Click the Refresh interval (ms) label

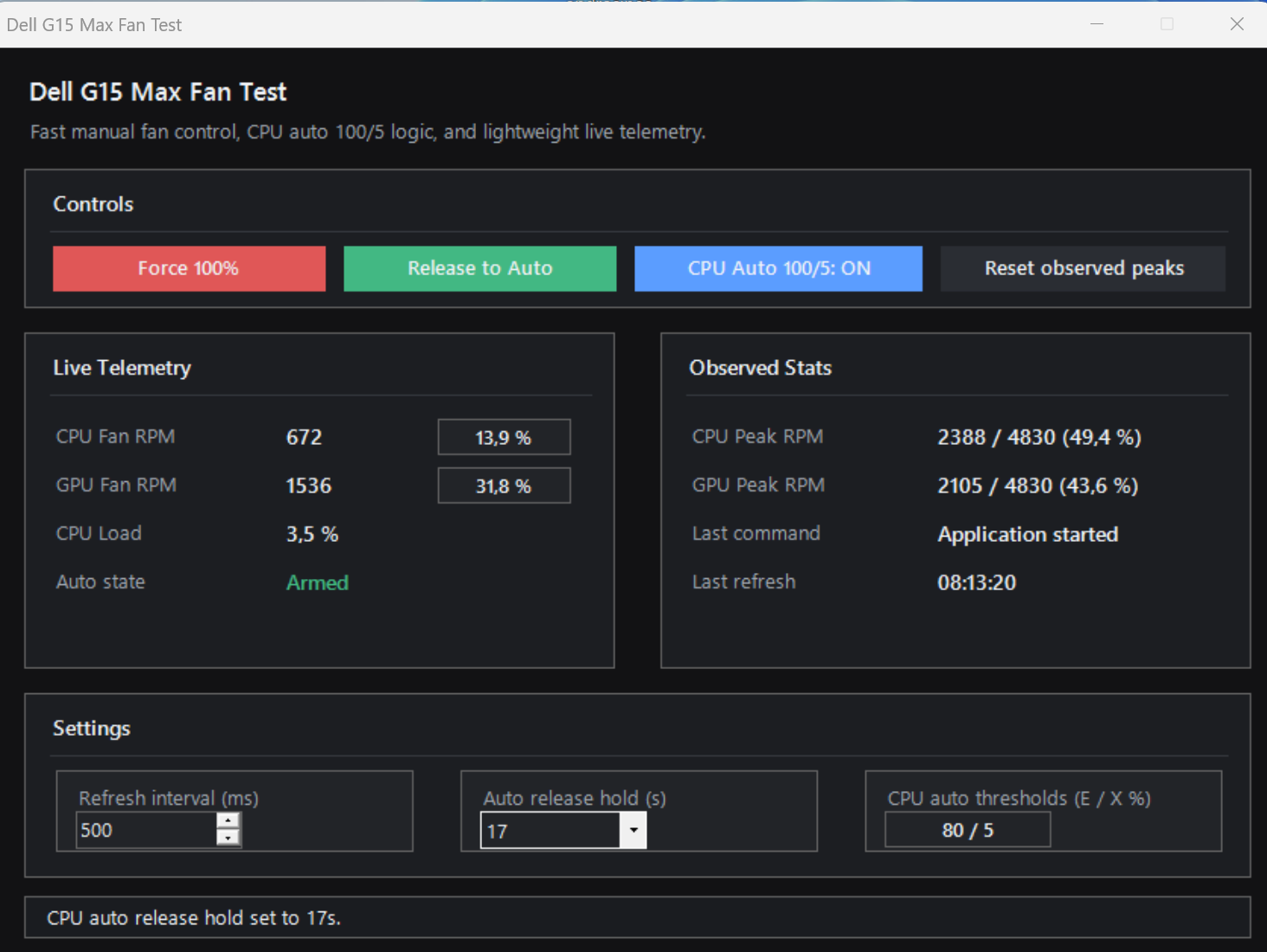(x=169, y=798)
